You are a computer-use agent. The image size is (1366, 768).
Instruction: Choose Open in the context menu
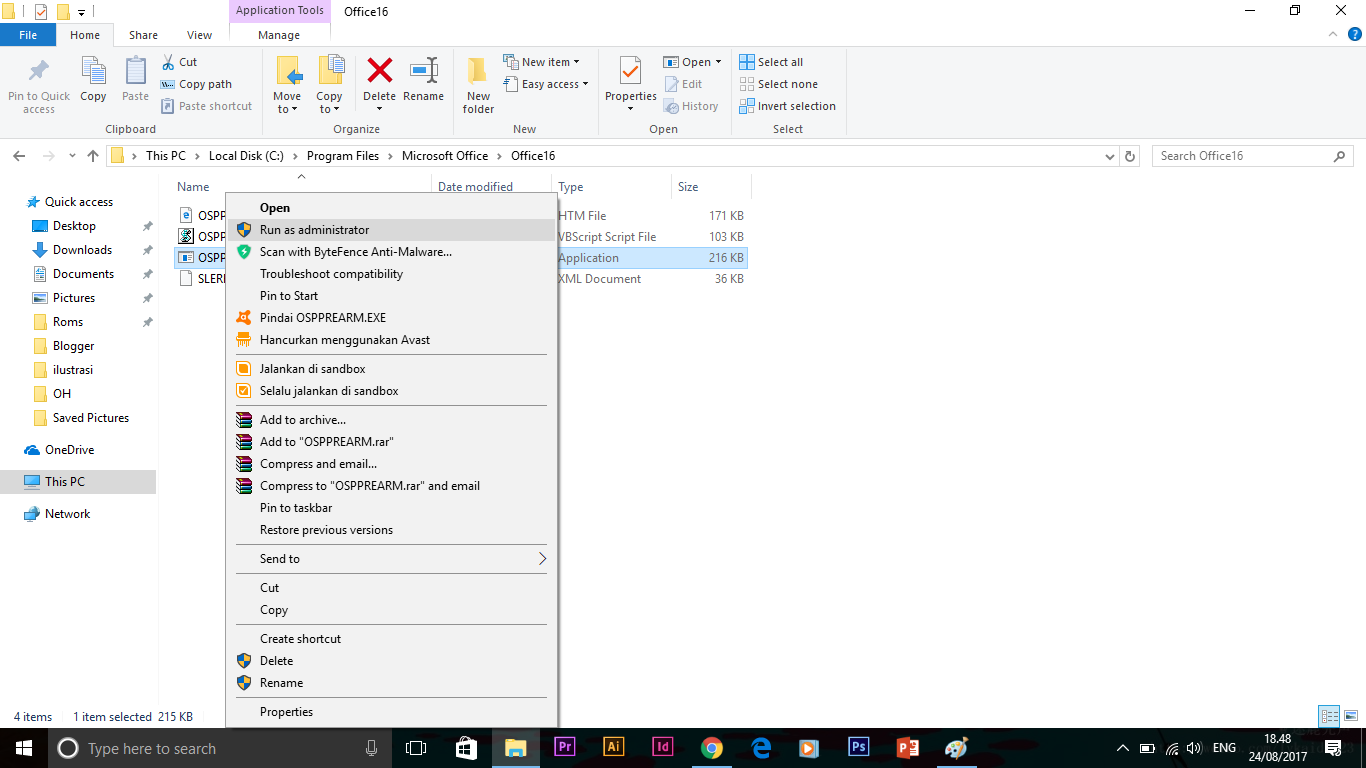[391, 208]
